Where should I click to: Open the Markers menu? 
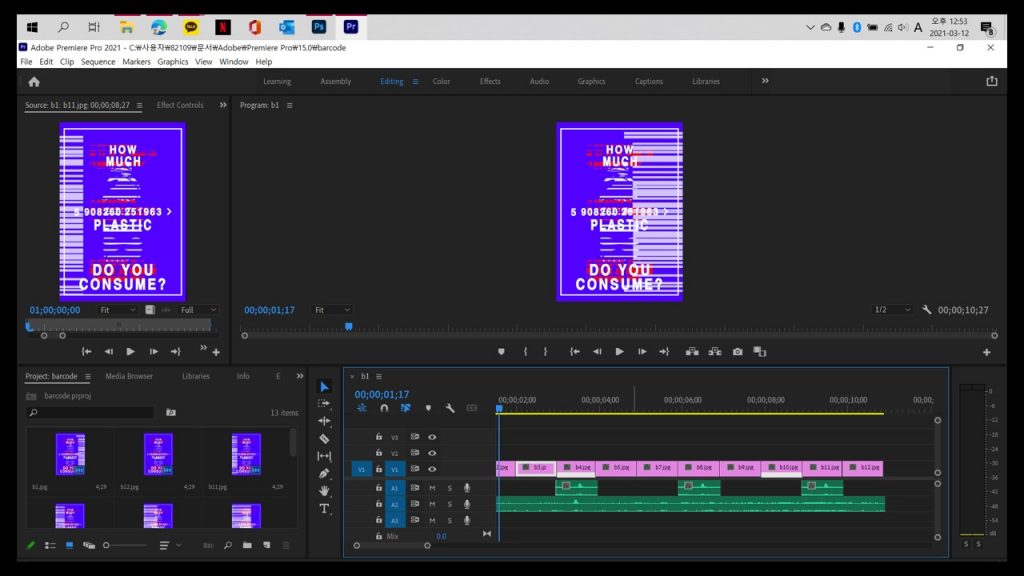pos(136,62)
